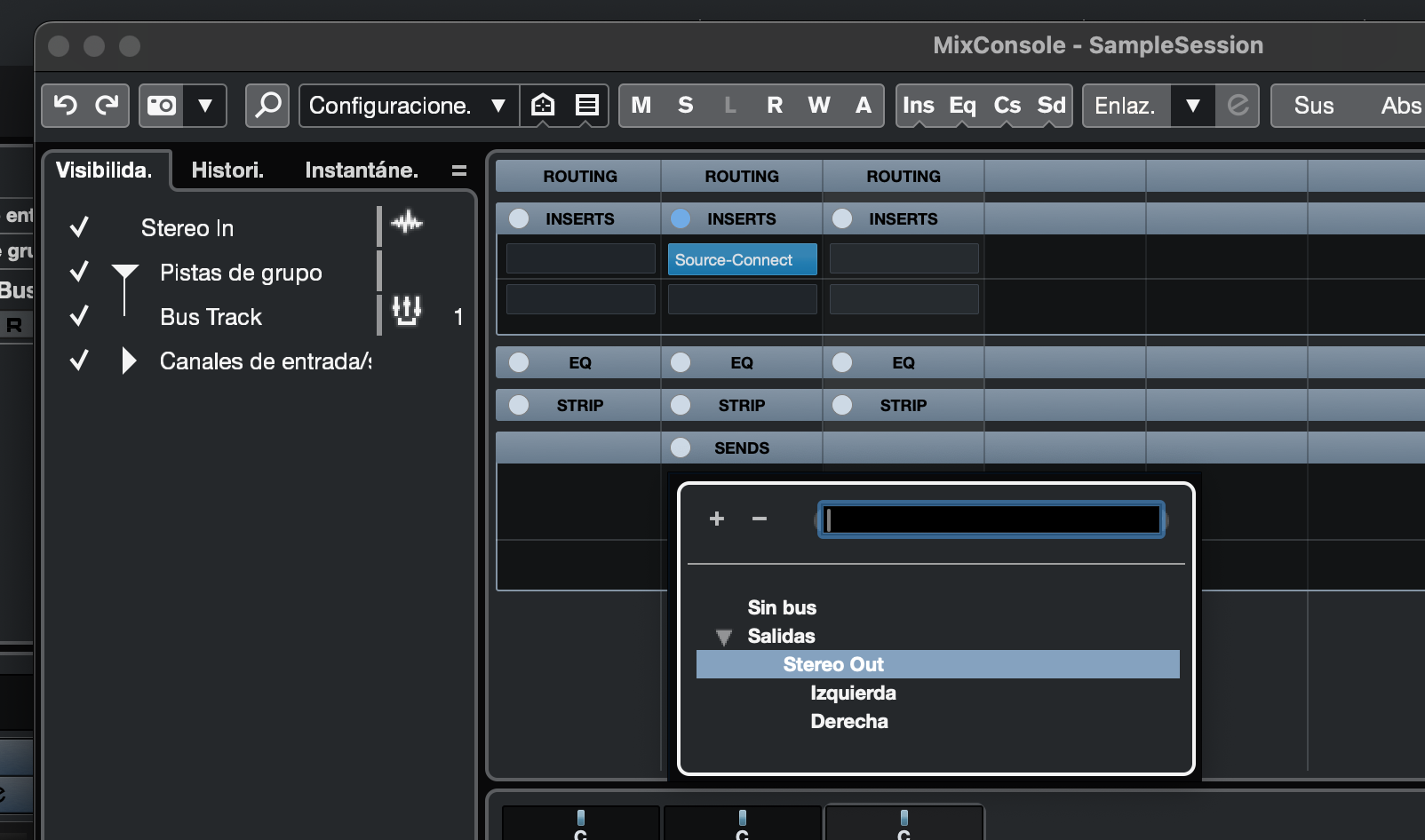Click the minus icon in the bus popup
The image size is (1425, 840).
760,519
